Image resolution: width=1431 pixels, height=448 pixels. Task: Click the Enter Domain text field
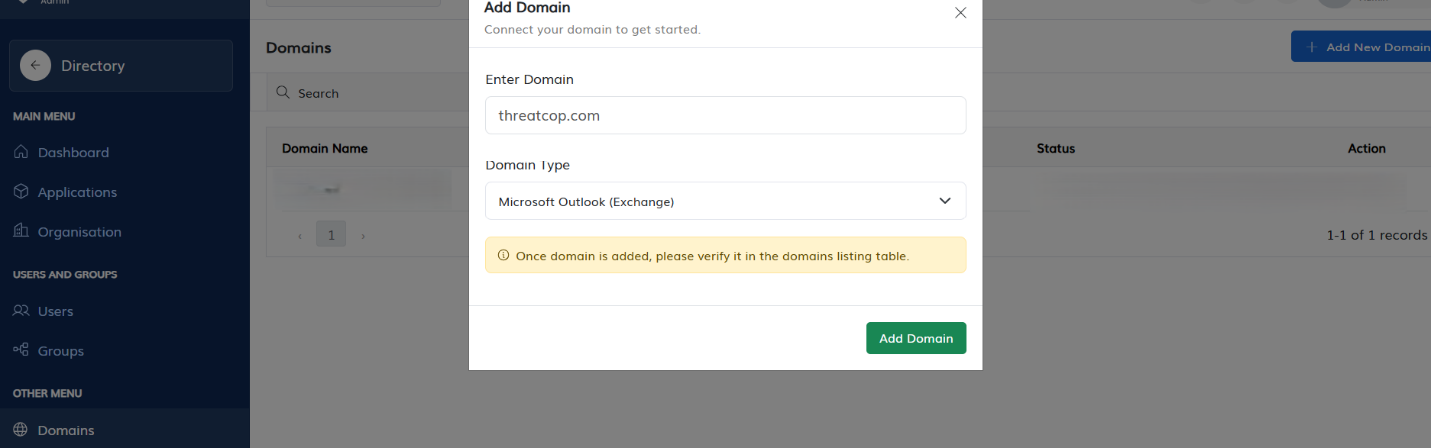pyautogui.click(x=724, y=115)
